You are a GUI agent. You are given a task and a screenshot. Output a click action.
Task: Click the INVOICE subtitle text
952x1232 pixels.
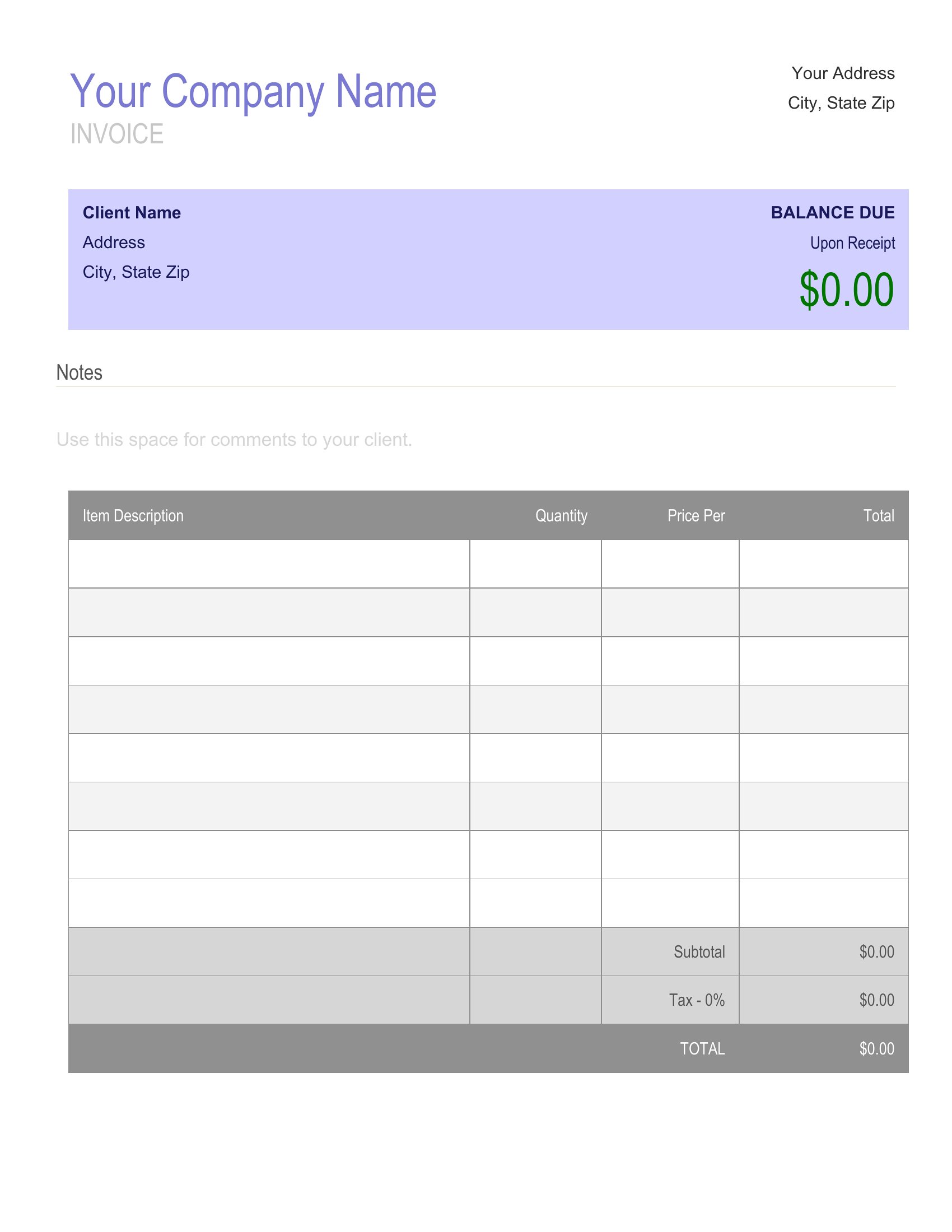[x=116, y=134]
